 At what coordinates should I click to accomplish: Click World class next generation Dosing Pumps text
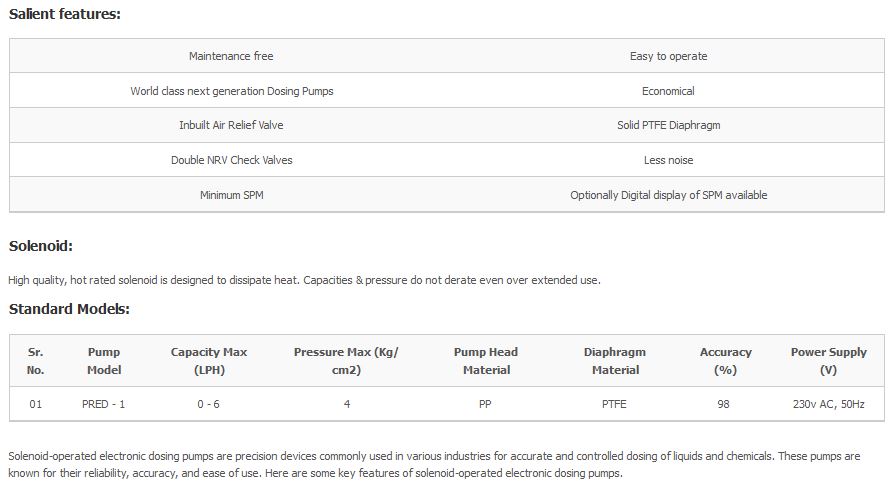(x=231, y=91)
